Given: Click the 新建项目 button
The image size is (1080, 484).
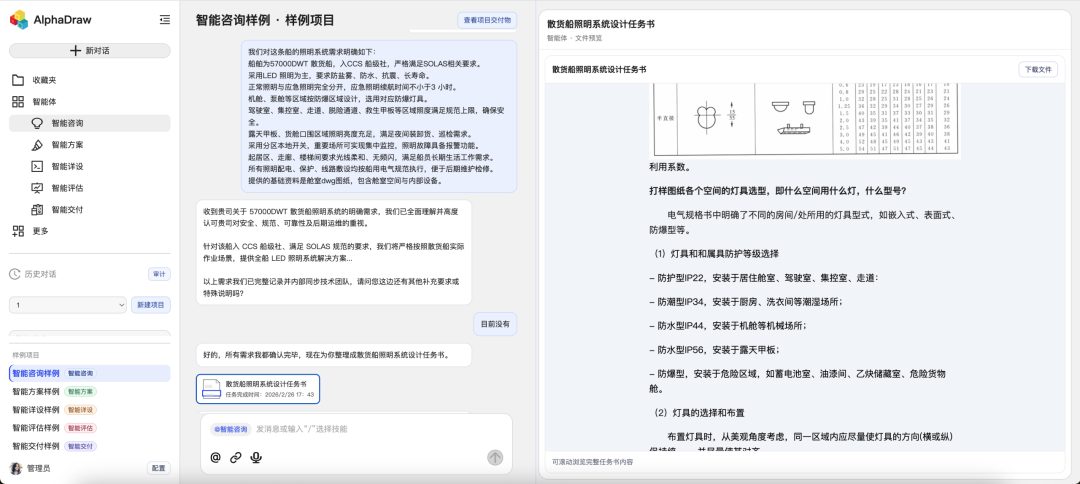Looking at the screenshot, I should [x=151, y=305].
